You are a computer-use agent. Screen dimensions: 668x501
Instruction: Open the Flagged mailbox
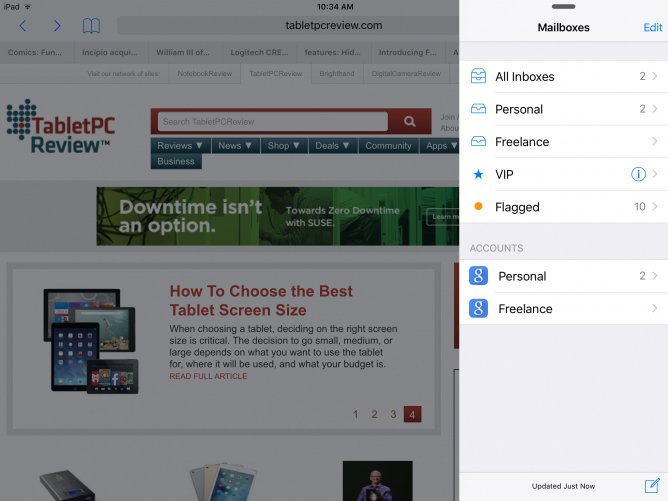[x=564, y=207]
